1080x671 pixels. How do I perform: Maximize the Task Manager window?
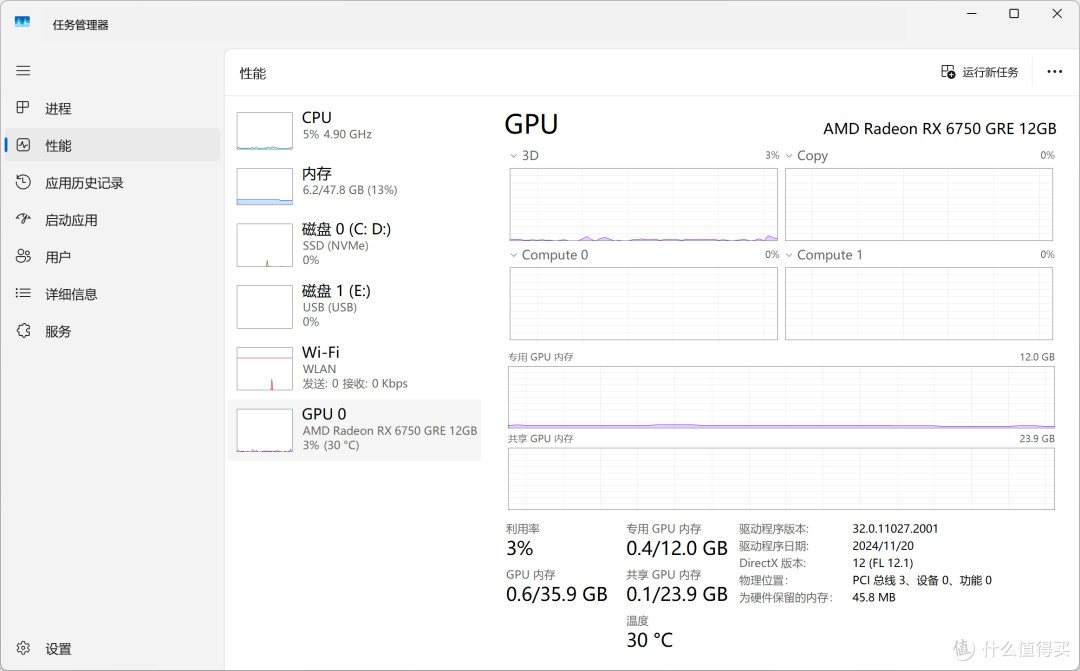point(1014,14)
